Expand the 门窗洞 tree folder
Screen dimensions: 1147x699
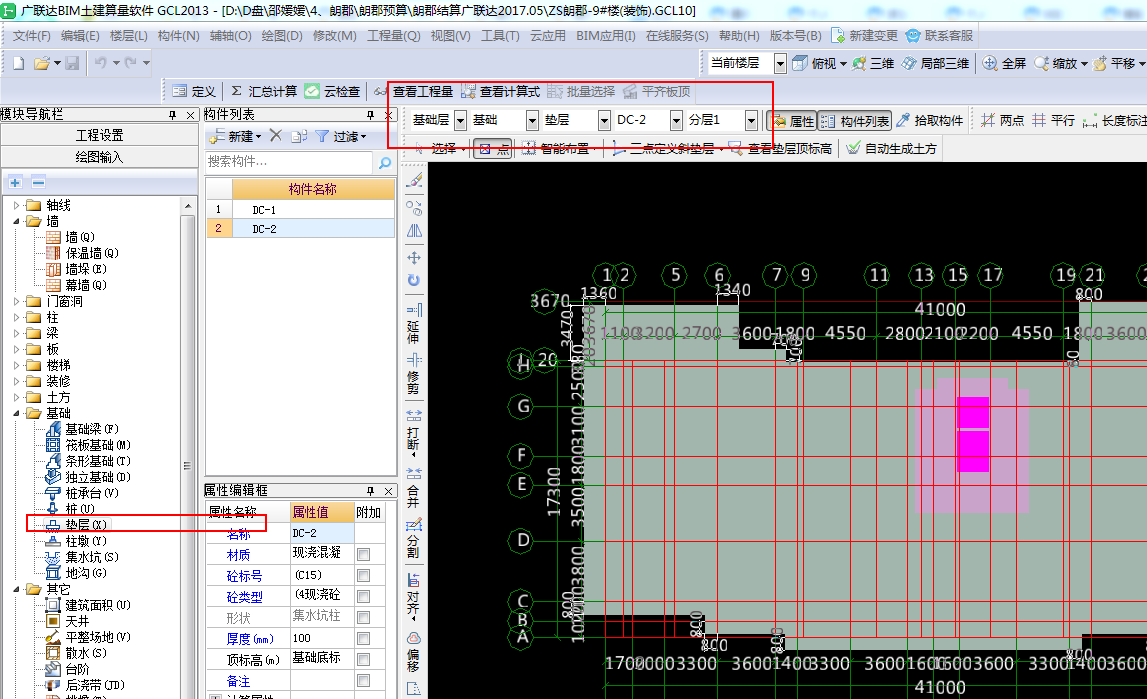[x=16, y=301]
